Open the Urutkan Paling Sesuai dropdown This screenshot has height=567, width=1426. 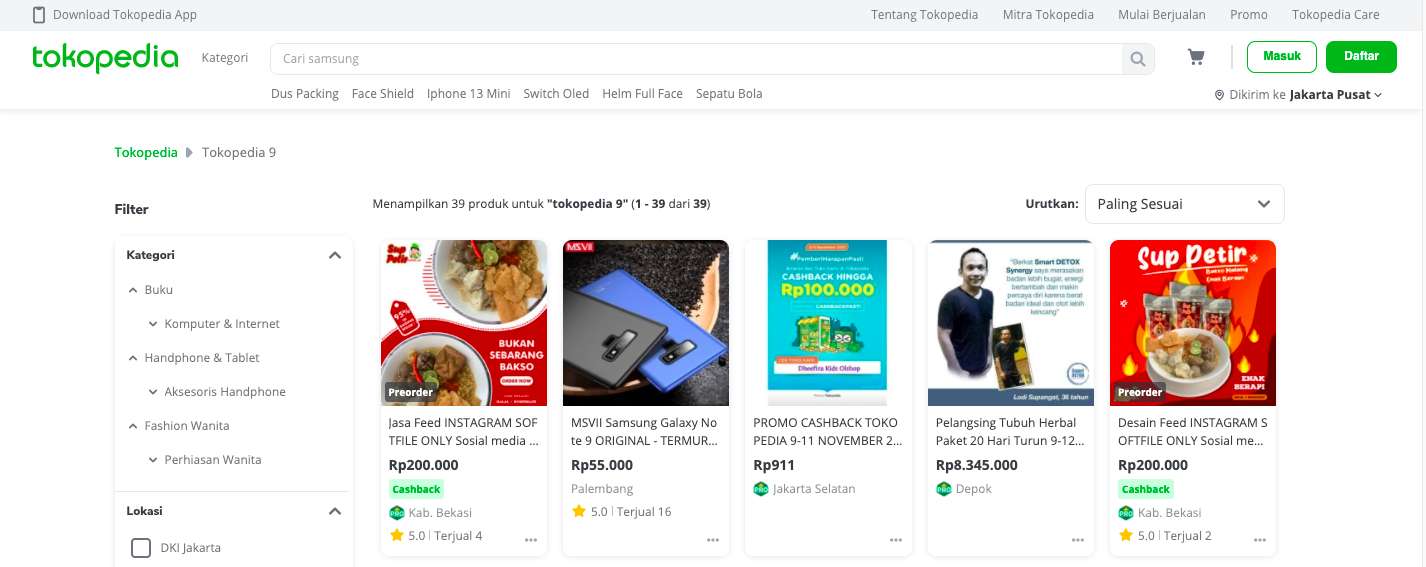1184,204
